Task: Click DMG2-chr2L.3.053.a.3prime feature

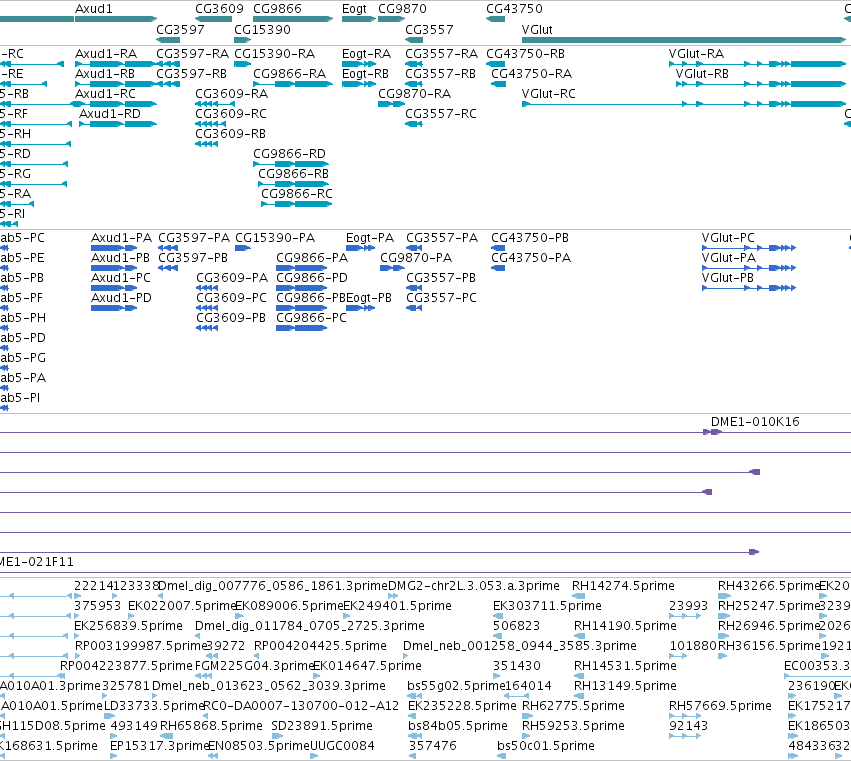Action: [x=474, y=586]
